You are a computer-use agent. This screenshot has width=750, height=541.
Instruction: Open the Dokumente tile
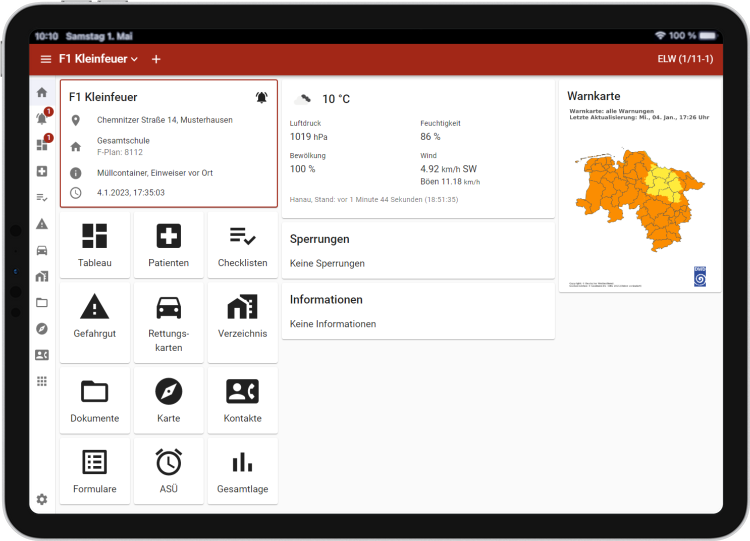[95, 399]
